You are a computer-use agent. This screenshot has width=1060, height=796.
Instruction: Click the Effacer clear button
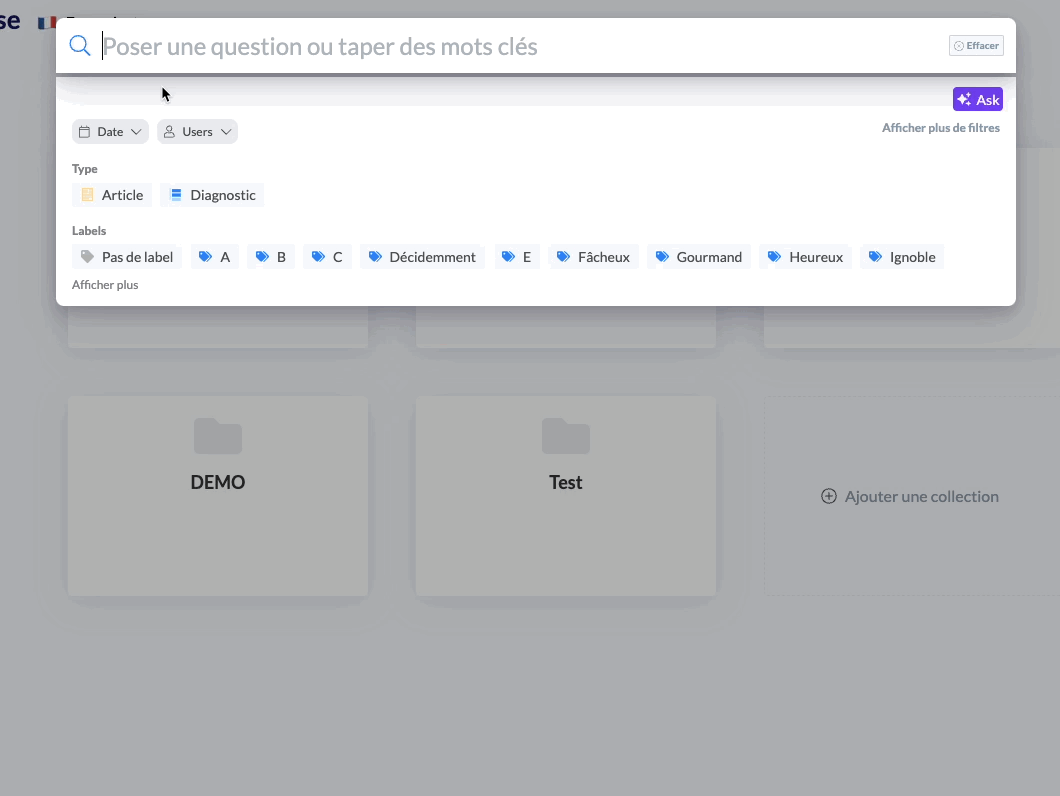pyautogui.click(x=976, y=46)
